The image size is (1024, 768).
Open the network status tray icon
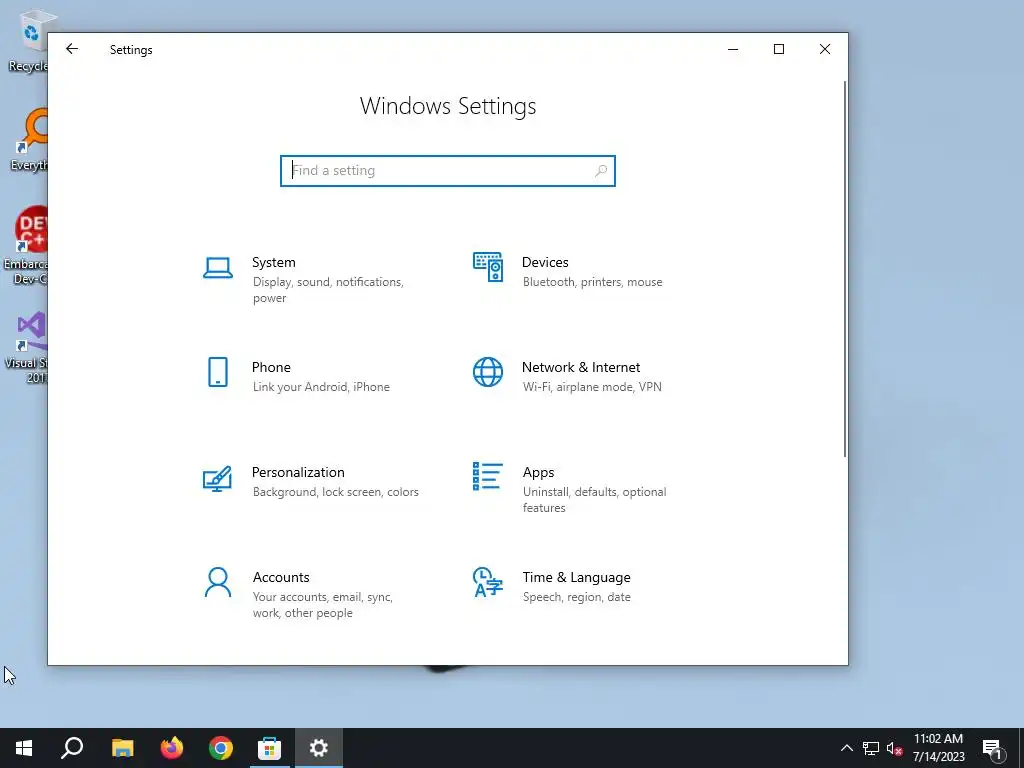pos(871,748)
